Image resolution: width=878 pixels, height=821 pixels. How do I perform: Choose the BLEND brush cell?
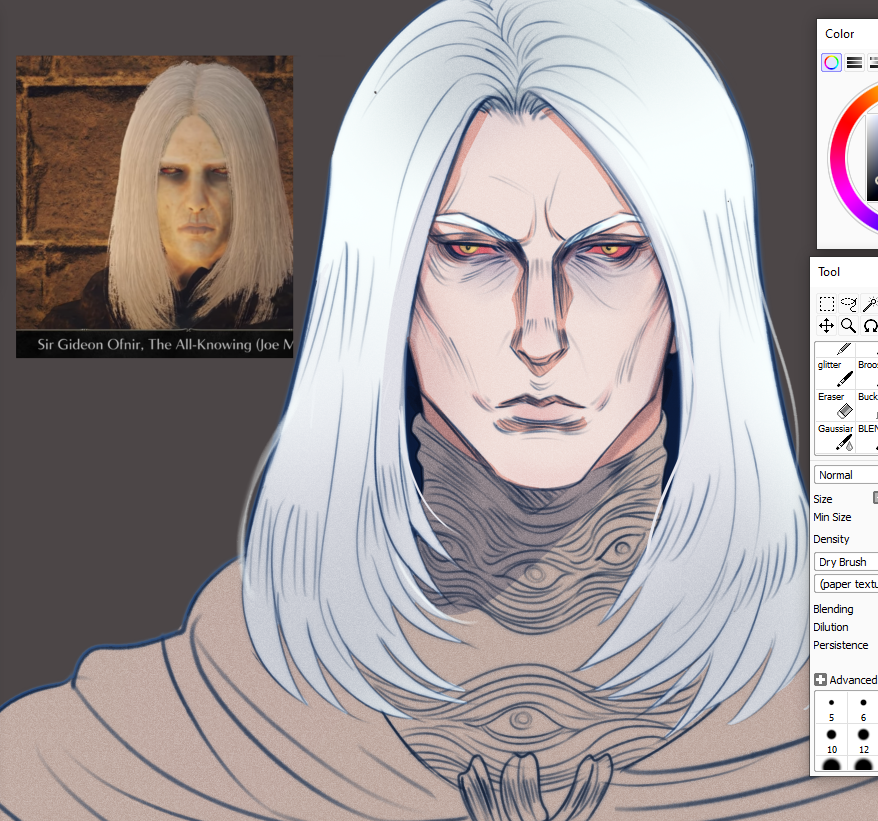pos(867,437)
